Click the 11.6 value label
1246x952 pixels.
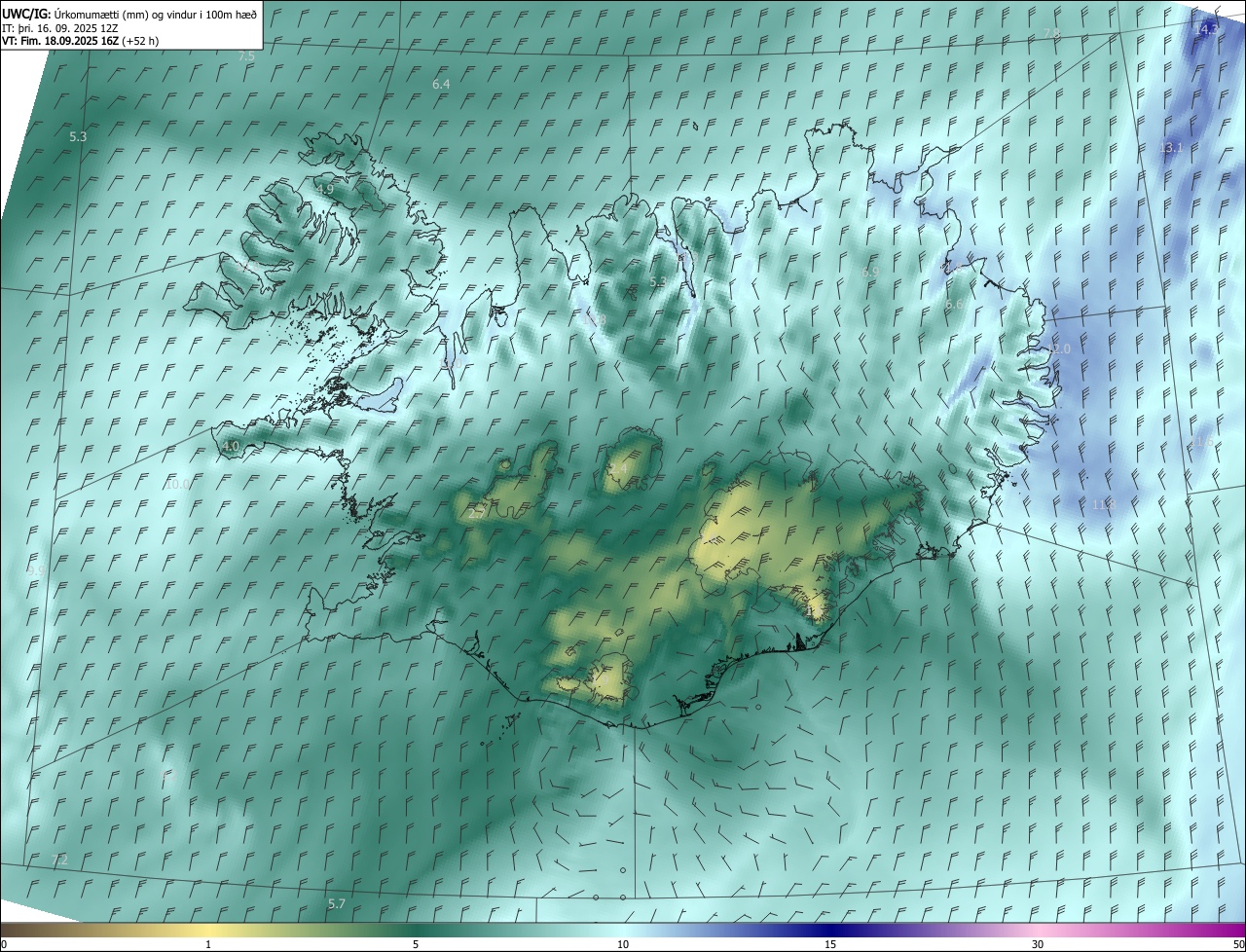(1202, 442)
